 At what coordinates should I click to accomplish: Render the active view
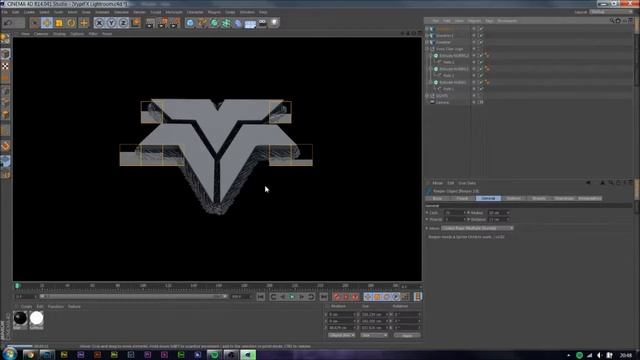[x=150, y=23]
